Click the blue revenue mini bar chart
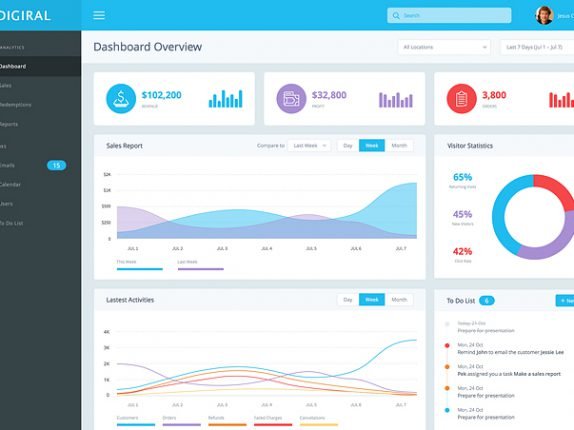 [x=226, y=98]
